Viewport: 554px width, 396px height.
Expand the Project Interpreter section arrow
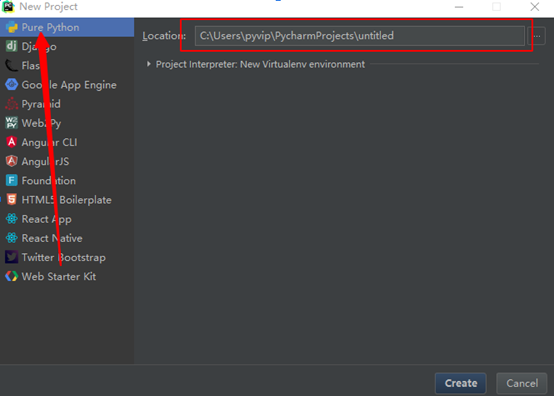148,64
